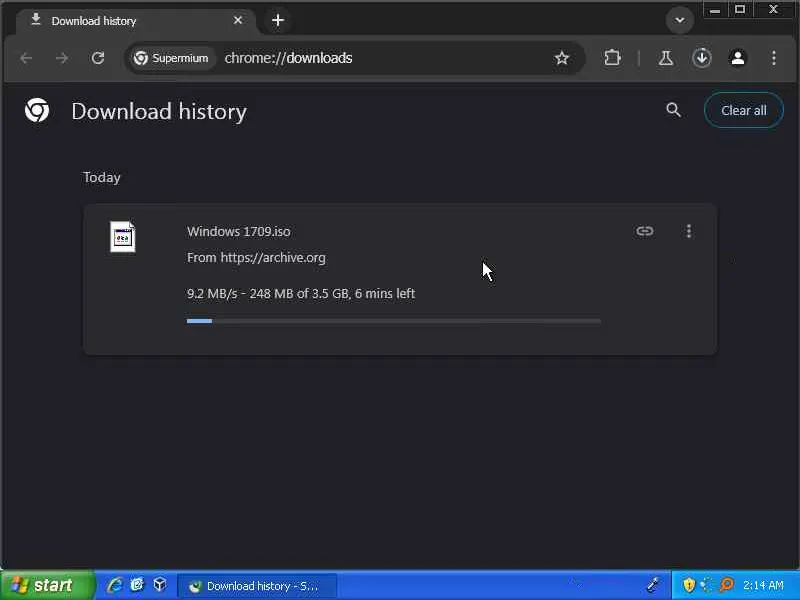This screenshot has width=800, height=600.
Task: Click the 2:14 AM clock
Action: coord(763,585)
